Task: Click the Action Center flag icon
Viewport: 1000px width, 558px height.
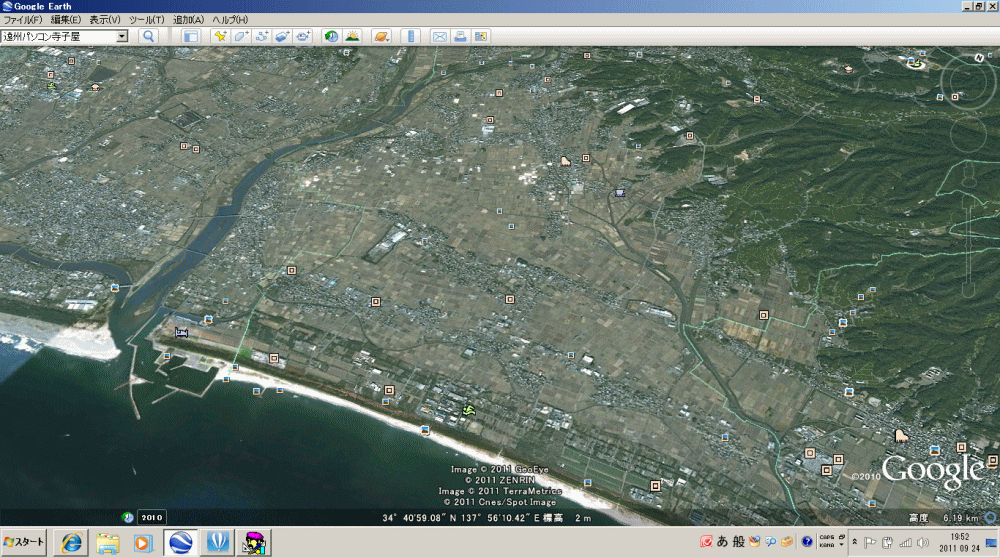Action: [870, 543]
